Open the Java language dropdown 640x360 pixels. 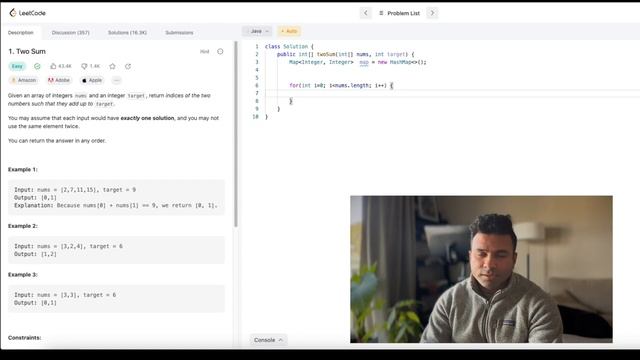click(x=257, y=31)
